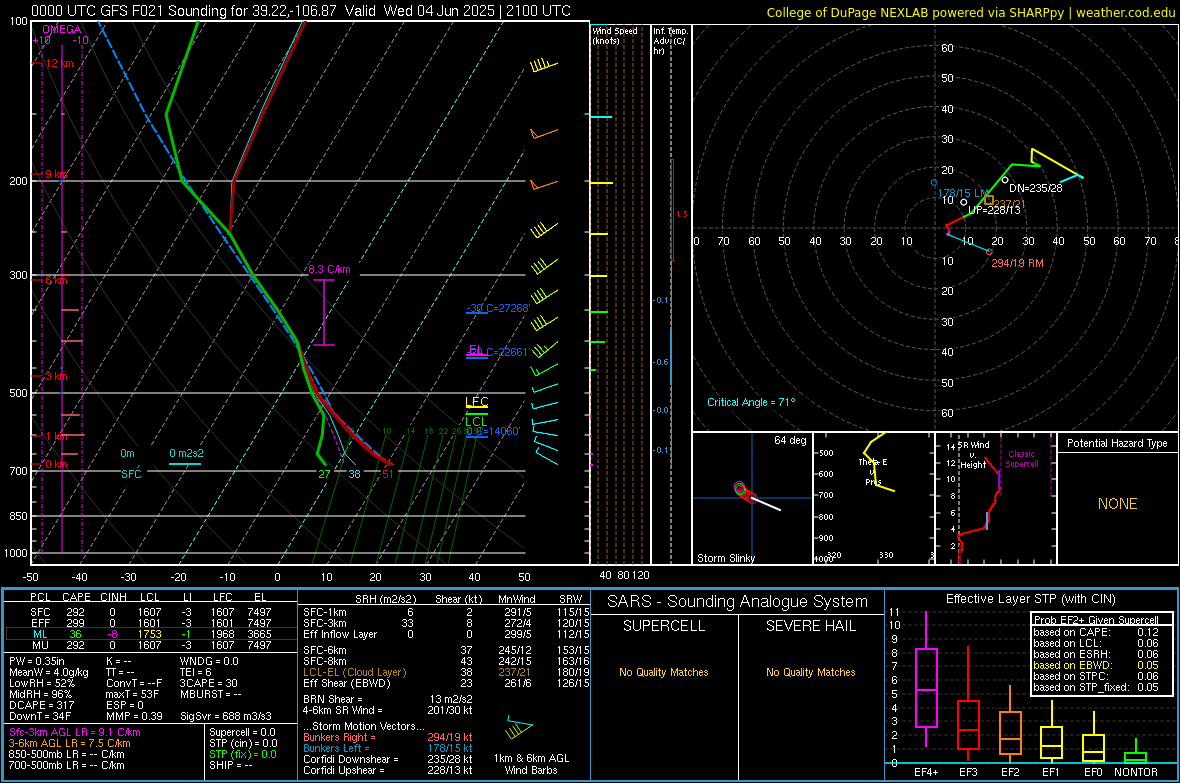Click 'No Quality Matches' under SUPERCELL

point(664,672)
